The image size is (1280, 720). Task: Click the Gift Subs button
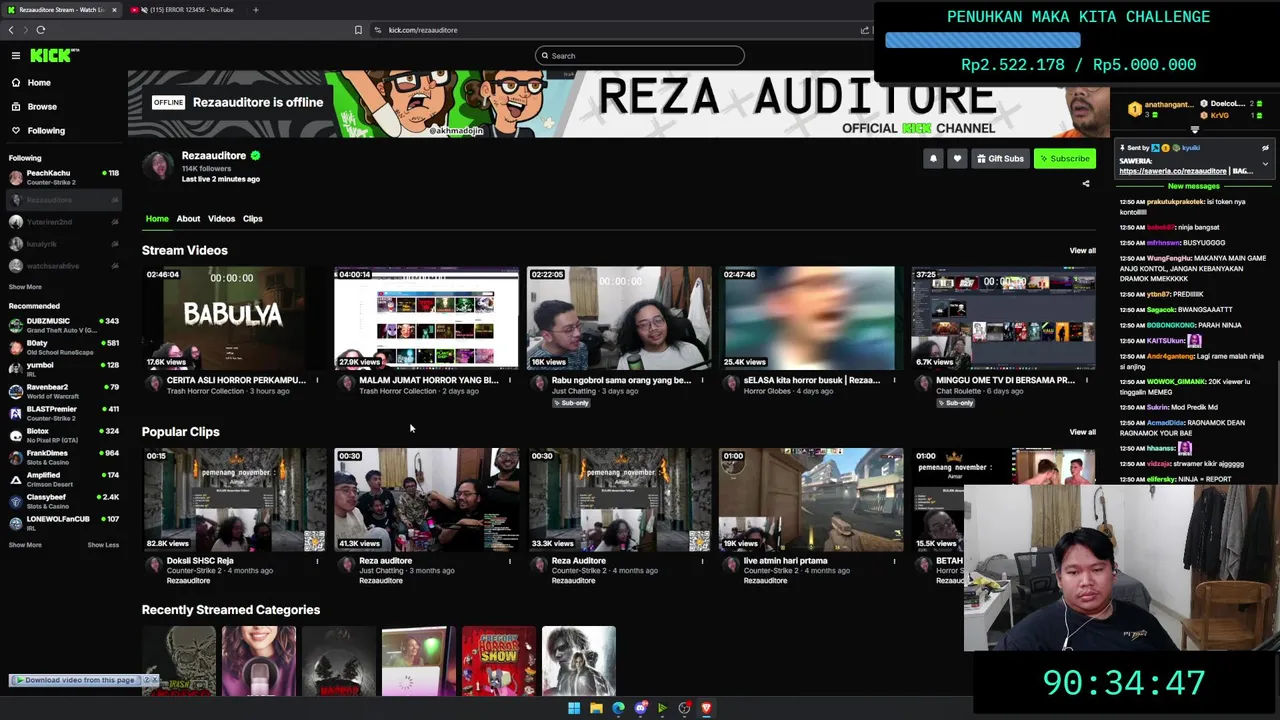(1000, 158)
